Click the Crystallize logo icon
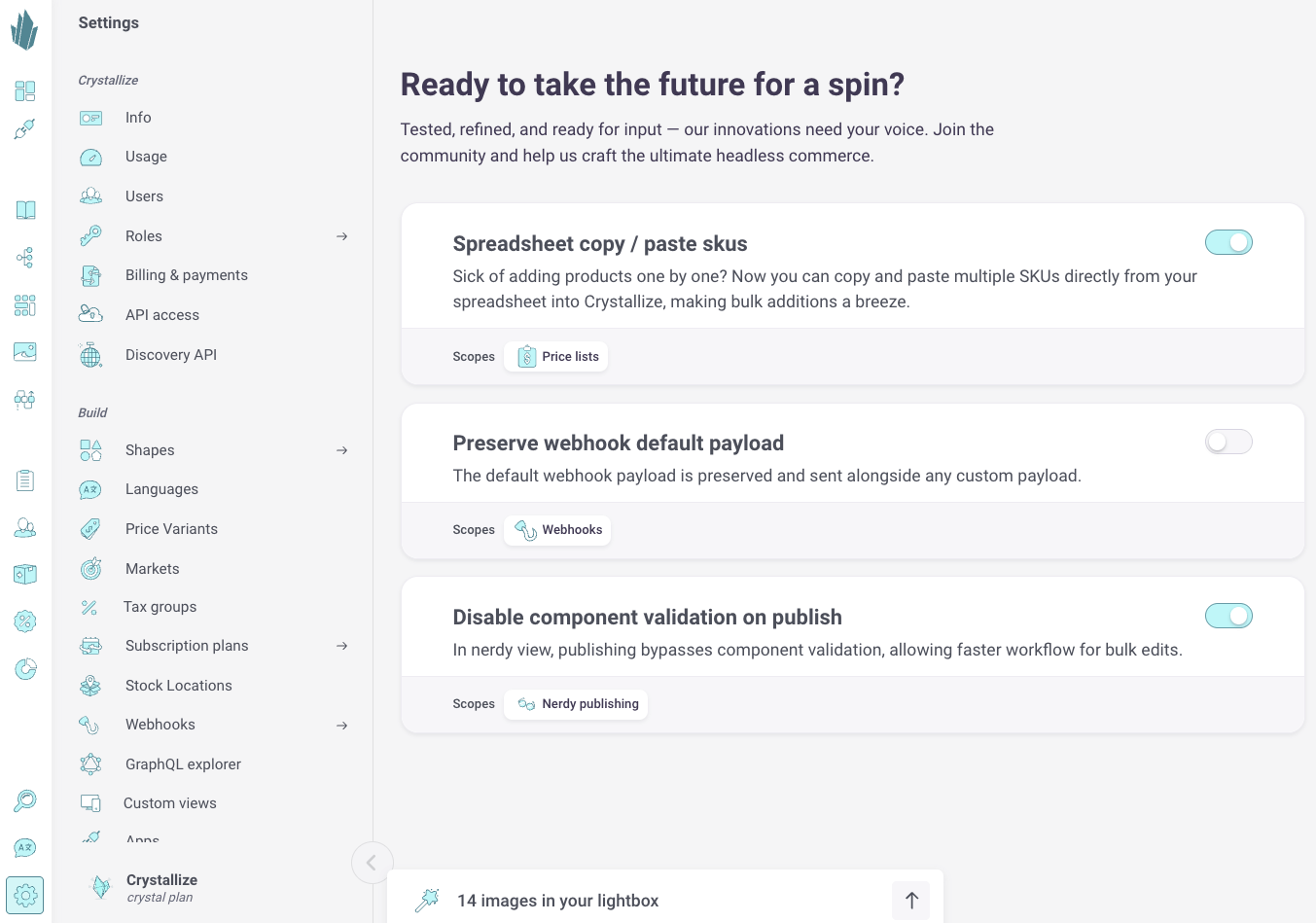The height and width of the screenshot is (923, 1316). click(24, 29)
